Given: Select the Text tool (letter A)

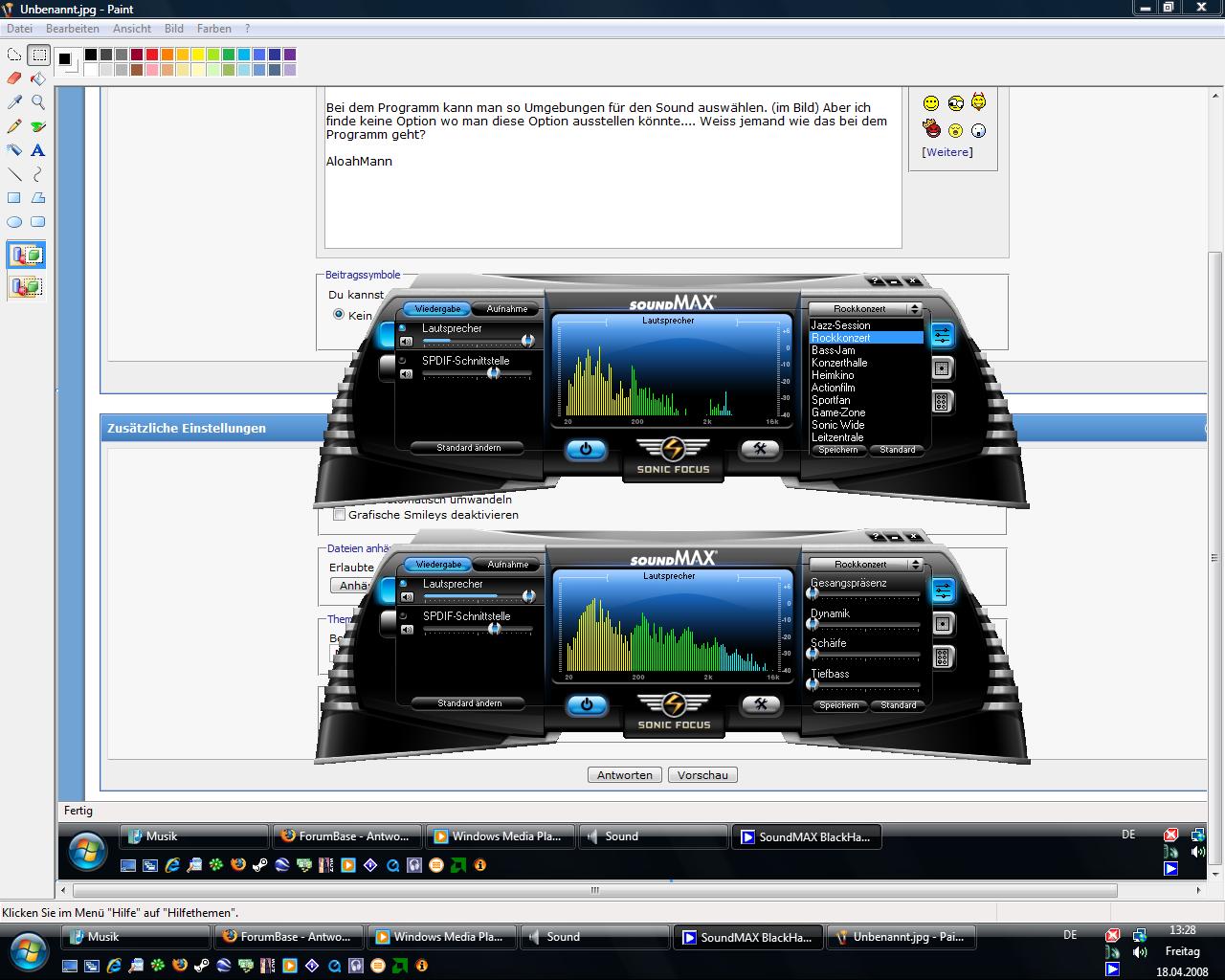Looking at the screenshot, I should (38, 150).
